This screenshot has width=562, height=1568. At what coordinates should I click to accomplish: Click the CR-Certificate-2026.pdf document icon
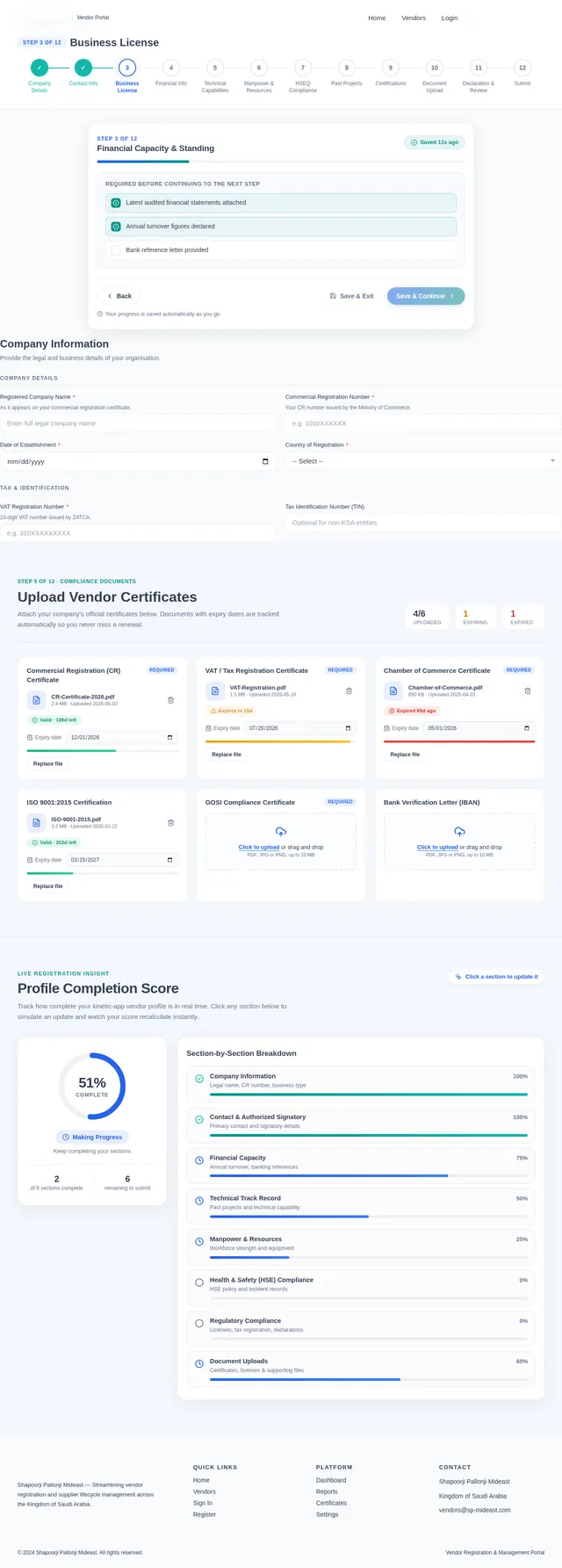[x=36, y=700]
